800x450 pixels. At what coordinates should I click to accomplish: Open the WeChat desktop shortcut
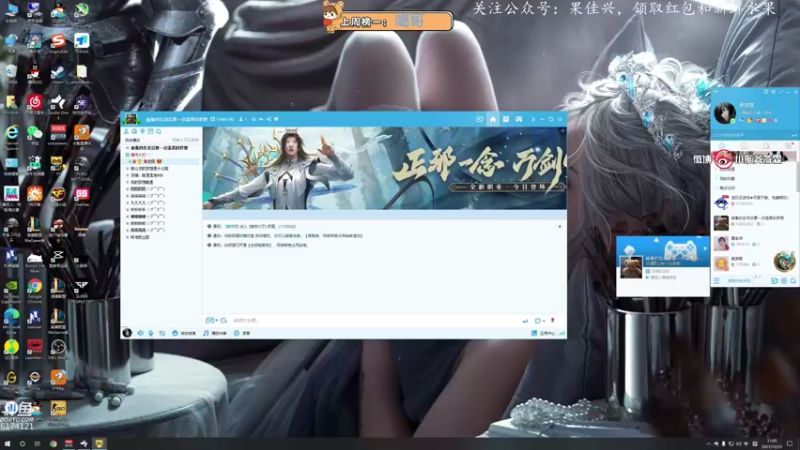click(35, 135)
